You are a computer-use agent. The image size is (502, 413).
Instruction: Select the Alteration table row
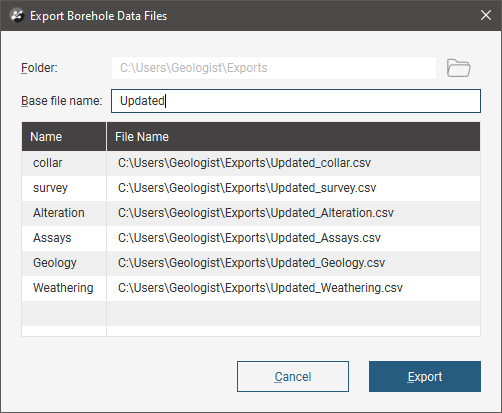coord(251,213)
